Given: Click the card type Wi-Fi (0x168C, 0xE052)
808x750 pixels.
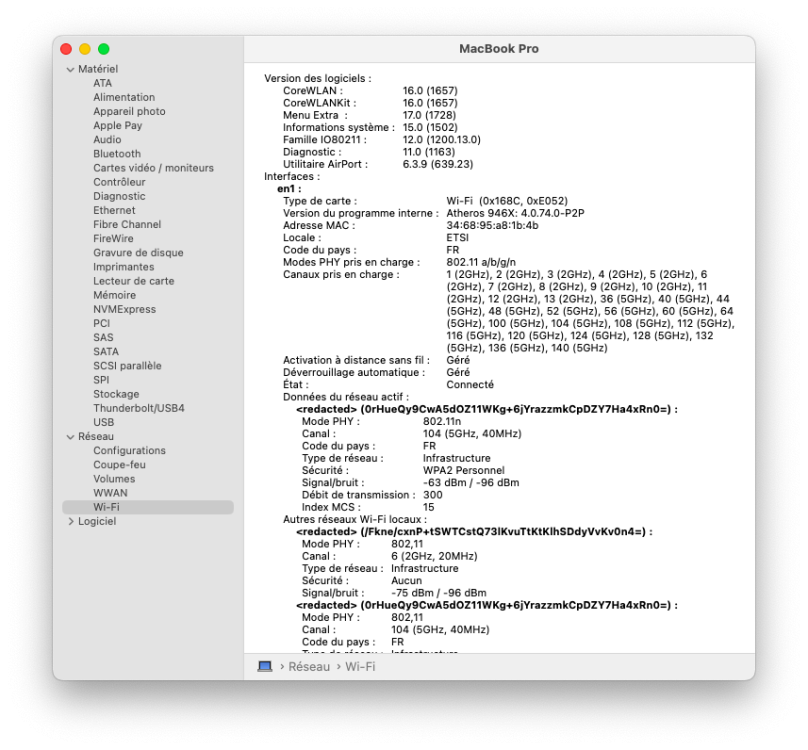Looking at the screenshot, I should pyautogui.click(x=507, y=201).
